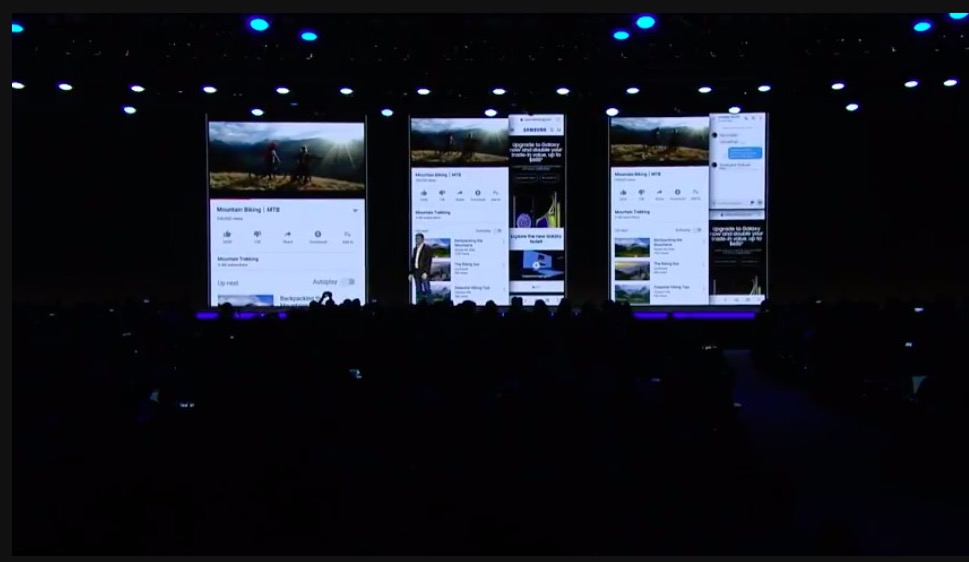Image resolution: width=969 pixels, height=562 pixels.
Task: Like the video on the middle screen
Action: click(x=424, y=195)
